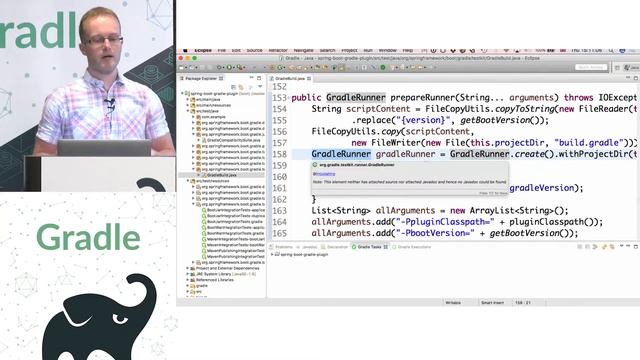Switch to the Problems tab
Viewport: 640px width, 360px height.
[282, 247]
